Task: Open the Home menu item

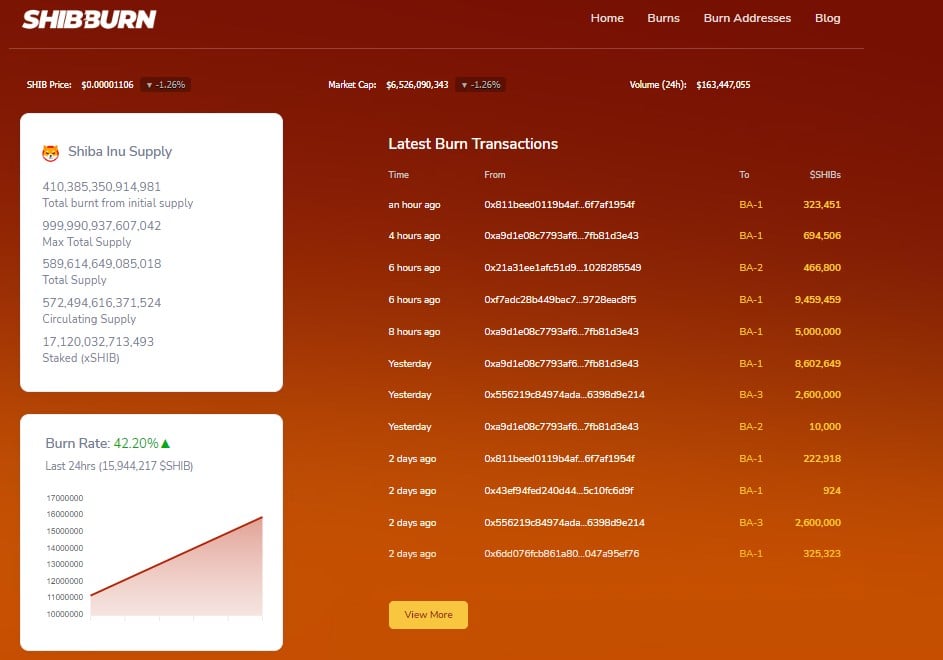Action: 607,18
